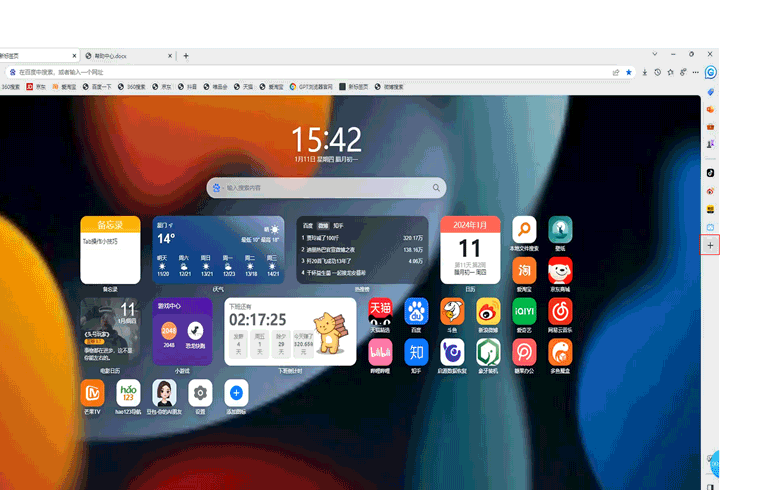Image resolution: width=768 pixels, height=490 pixels.
Task: Select the 知乎 tab in the hot search widget
Action: click(338, 226)
